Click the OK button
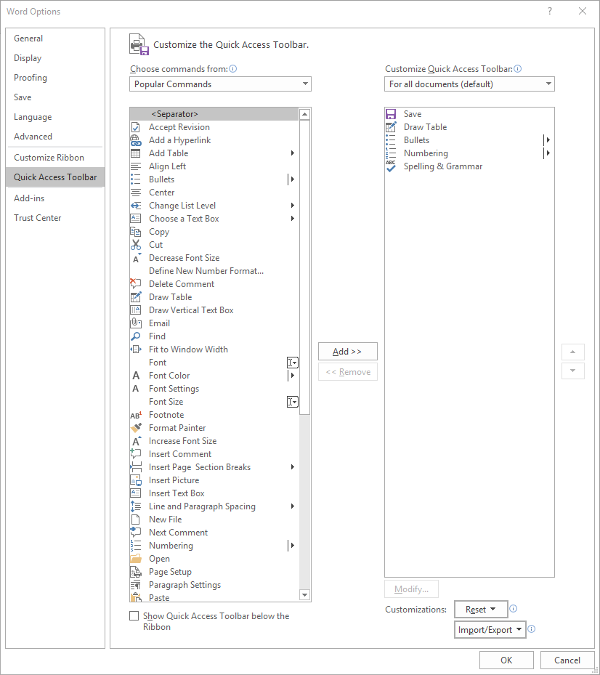This screenshot has height=675, width=600. pos(506,660)
